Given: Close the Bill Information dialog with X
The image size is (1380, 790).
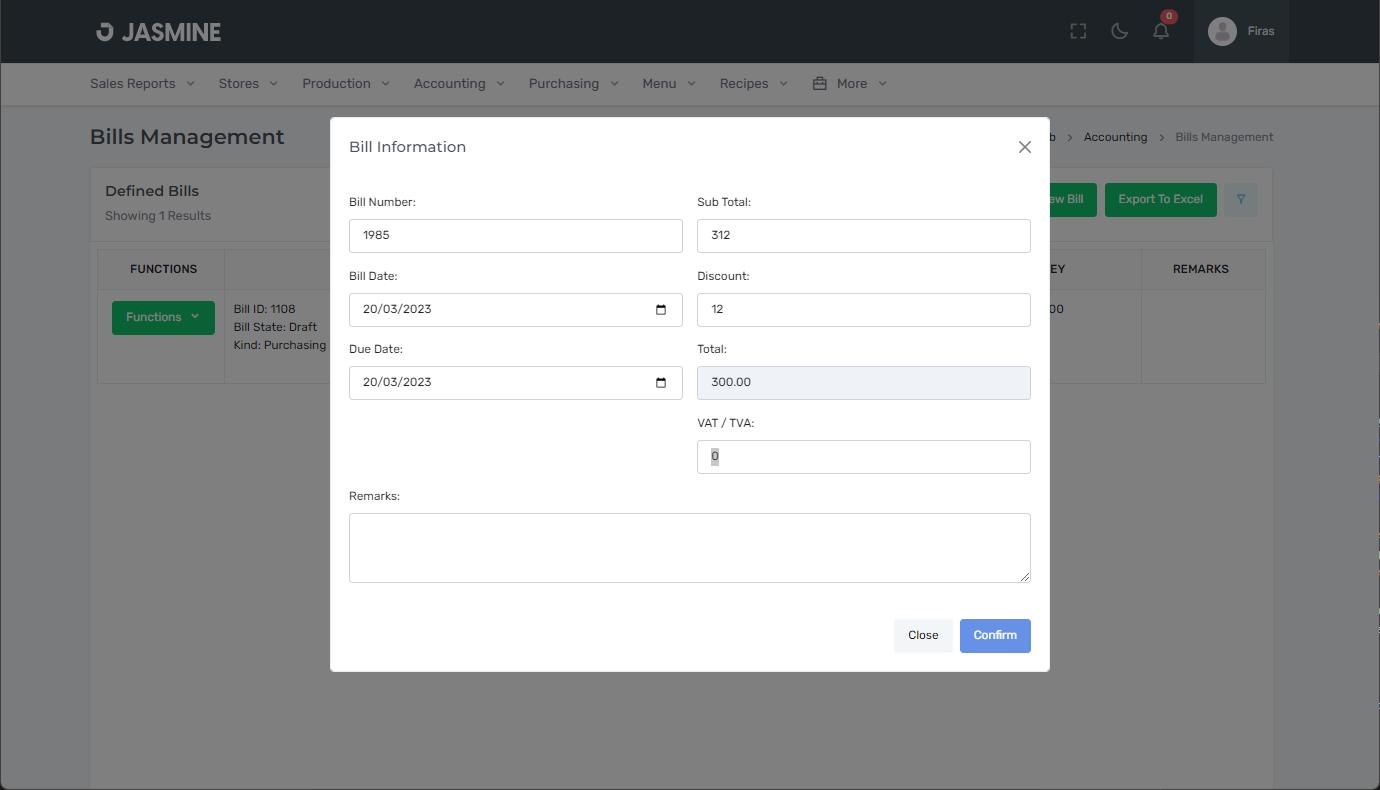Looking at the screenshot, I should (x=1024, y=147).
